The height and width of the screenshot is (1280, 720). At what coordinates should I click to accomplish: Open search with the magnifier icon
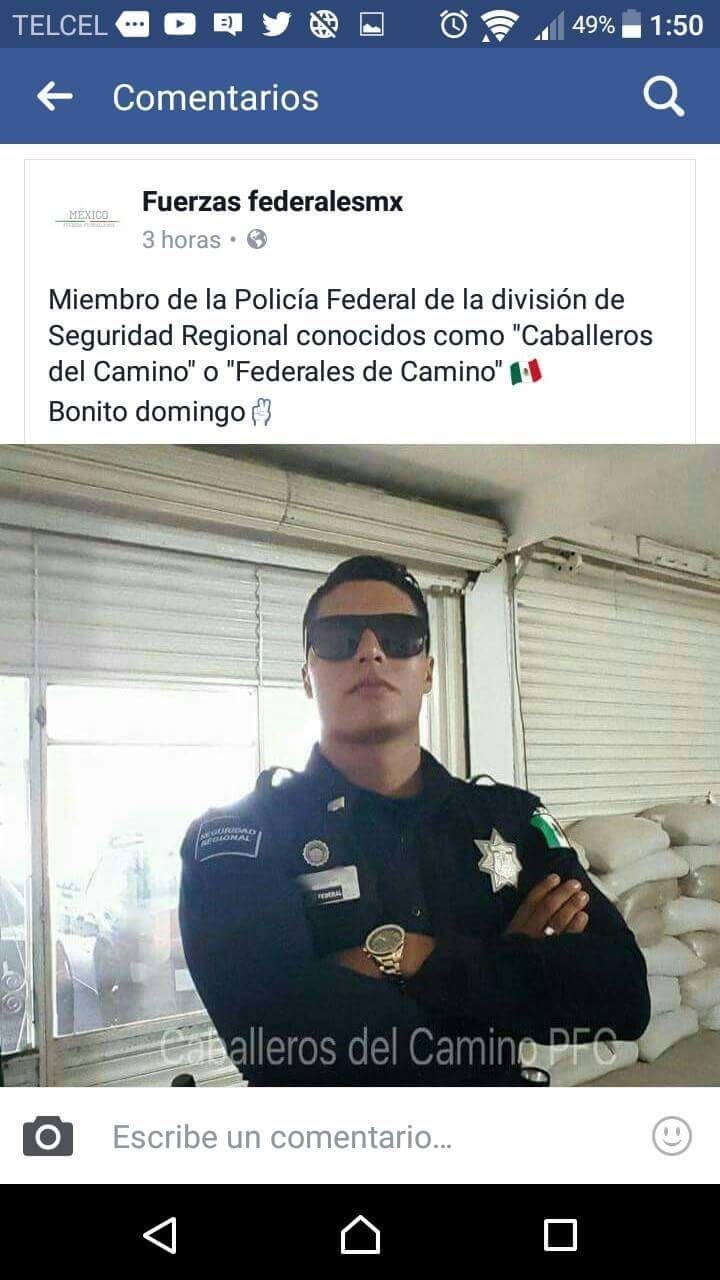pos(663,97)
